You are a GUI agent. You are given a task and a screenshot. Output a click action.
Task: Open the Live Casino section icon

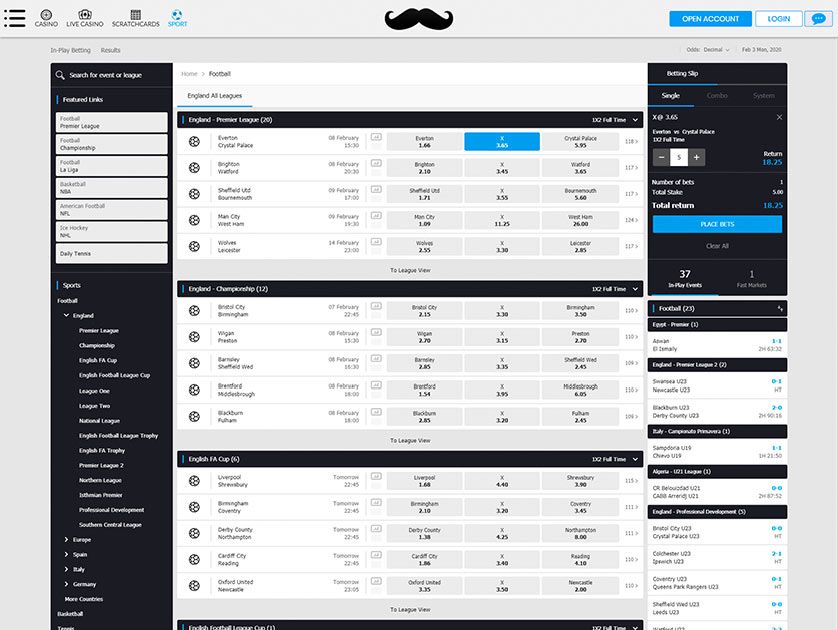(84, 18)
